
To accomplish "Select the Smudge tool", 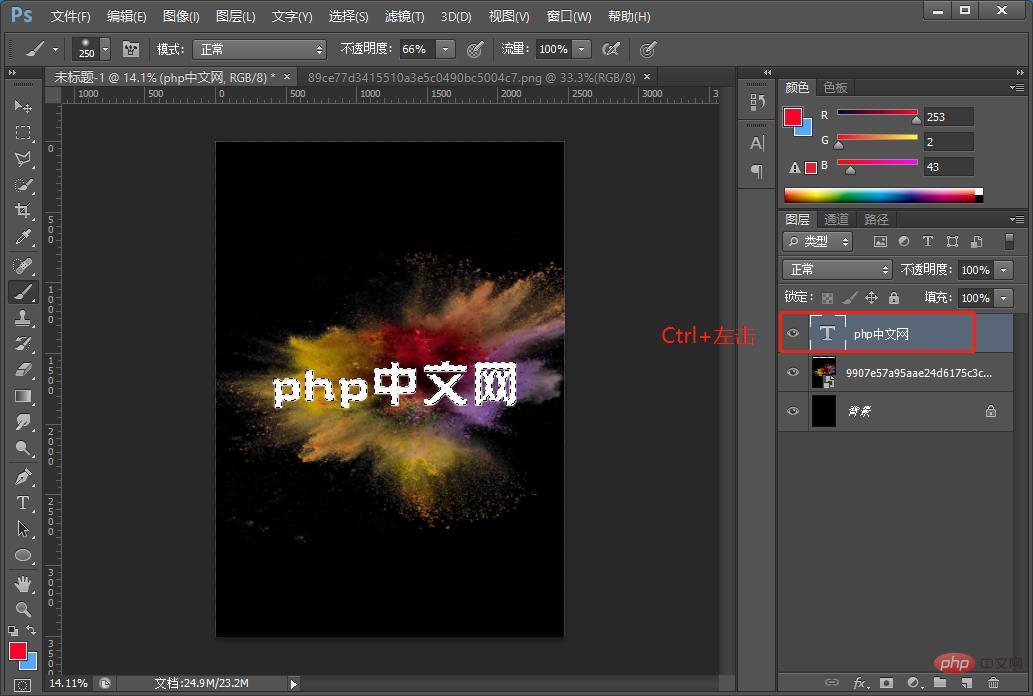I will (23, 422).
